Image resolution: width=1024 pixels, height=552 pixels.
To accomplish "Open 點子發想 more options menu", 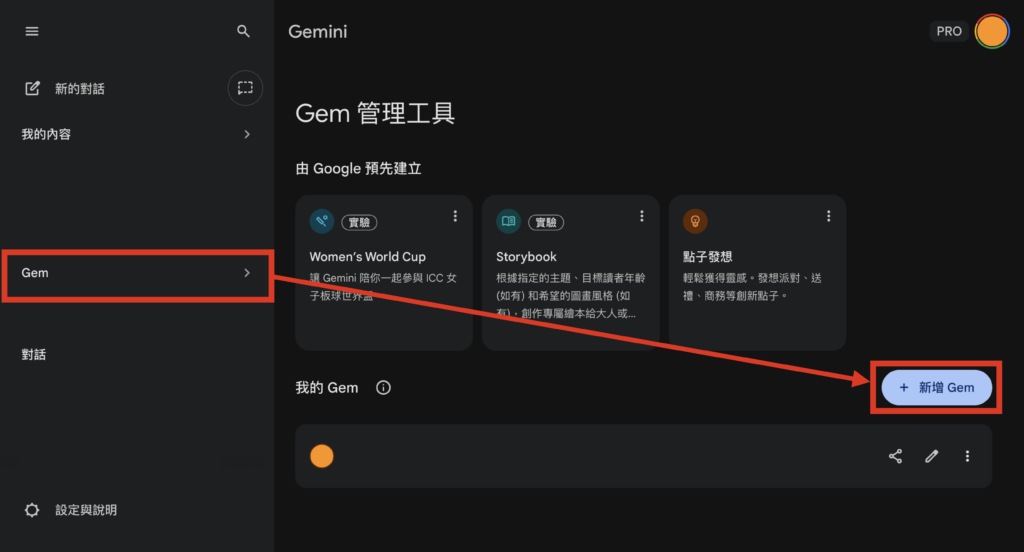I will pos(829,216).
